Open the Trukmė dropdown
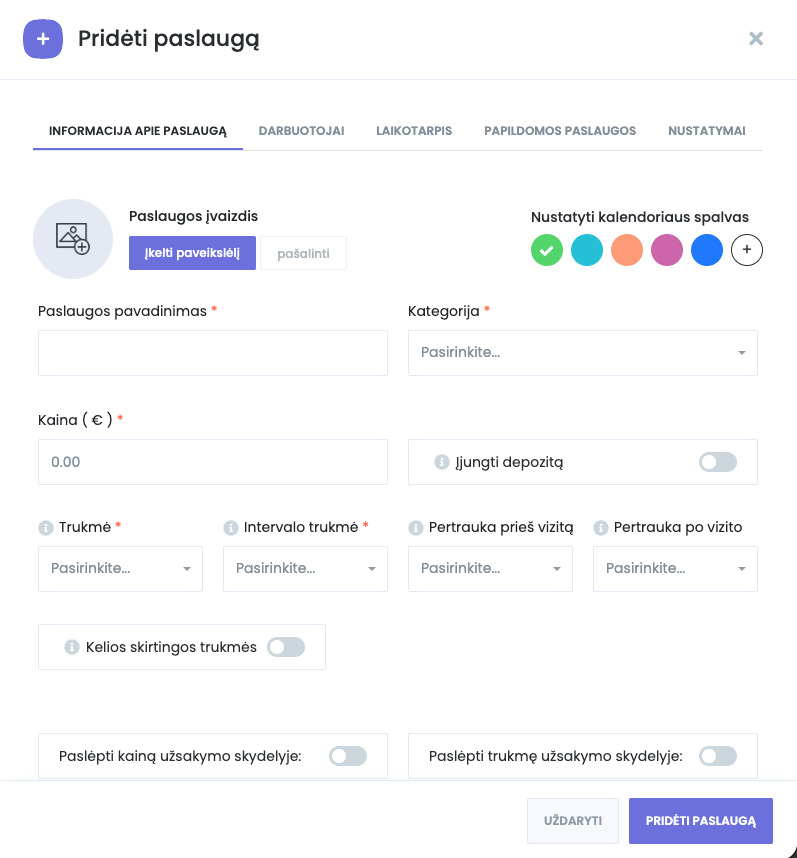797x858 pixels. pos(120,569)
